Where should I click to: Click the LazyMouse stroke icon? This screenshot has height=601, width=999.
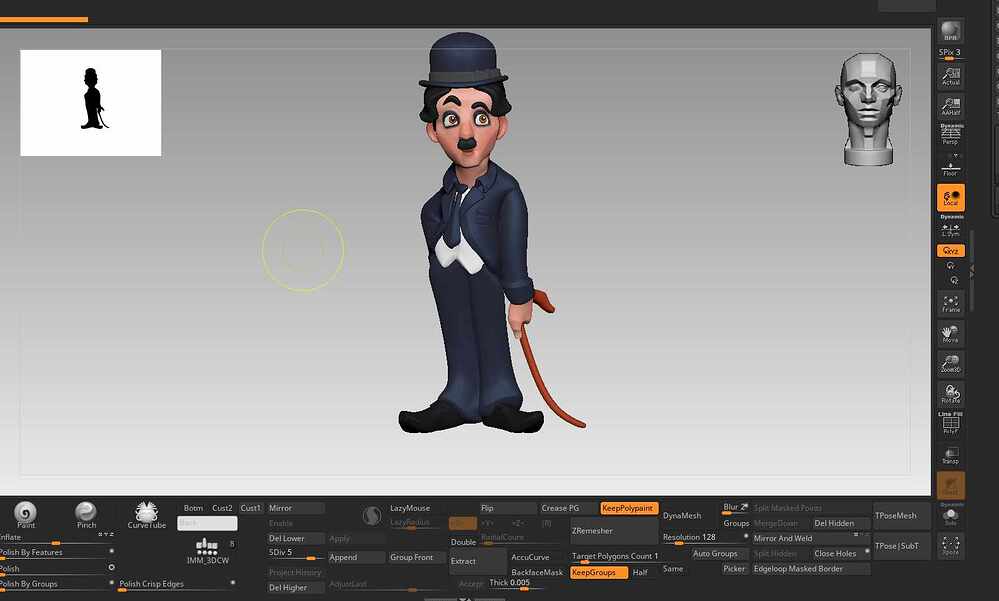[371, 516]
